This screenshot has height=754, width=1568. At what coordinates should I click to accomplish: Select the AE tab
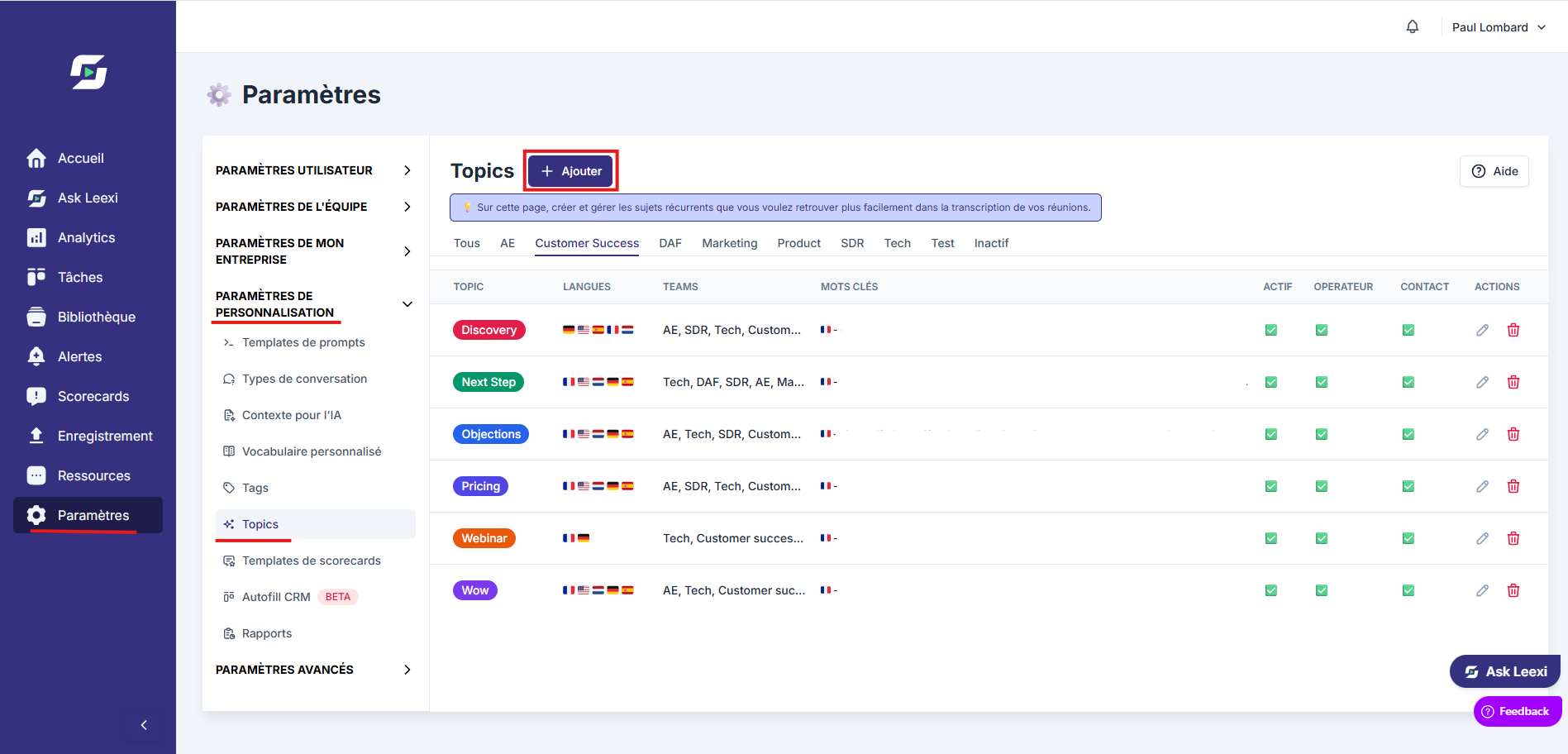click(x=508, y=243)
